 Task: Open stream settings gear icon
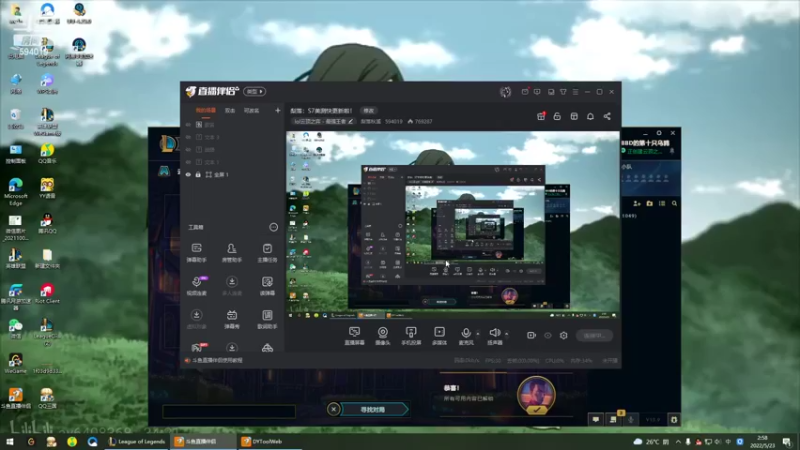point(563,335)
